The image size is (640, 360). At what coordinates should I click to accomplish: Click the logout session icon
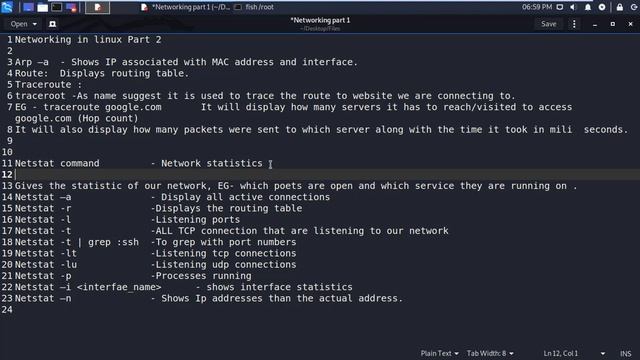point(634,7)
